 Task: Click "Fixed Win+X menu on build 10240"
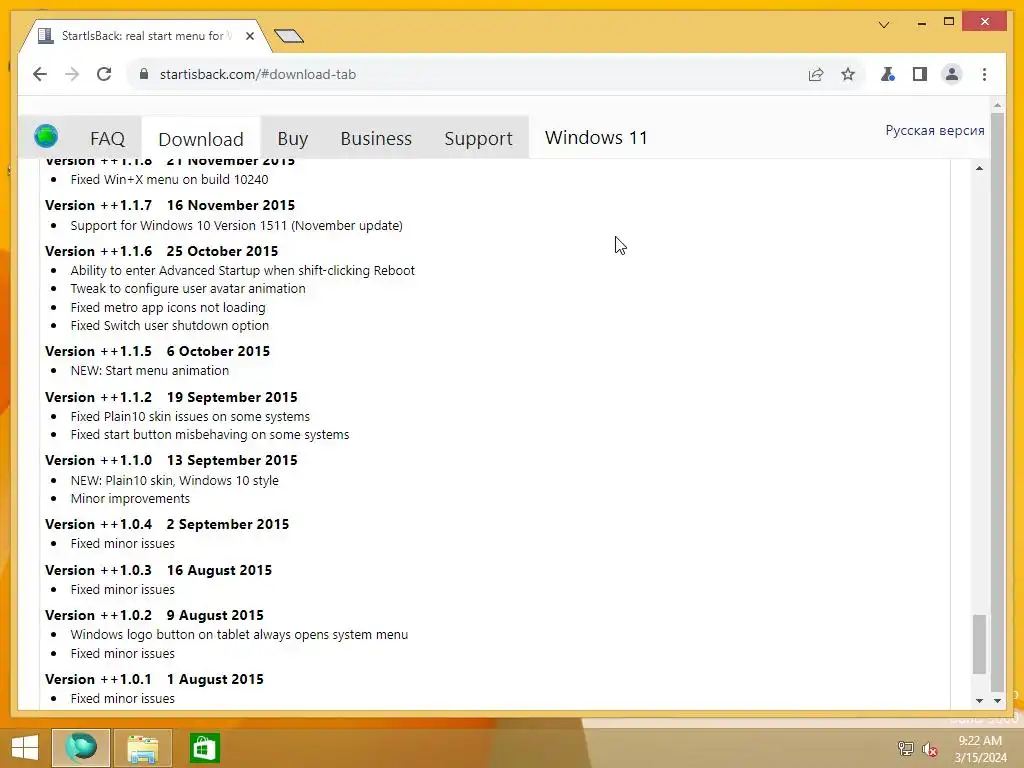point(169,179)
